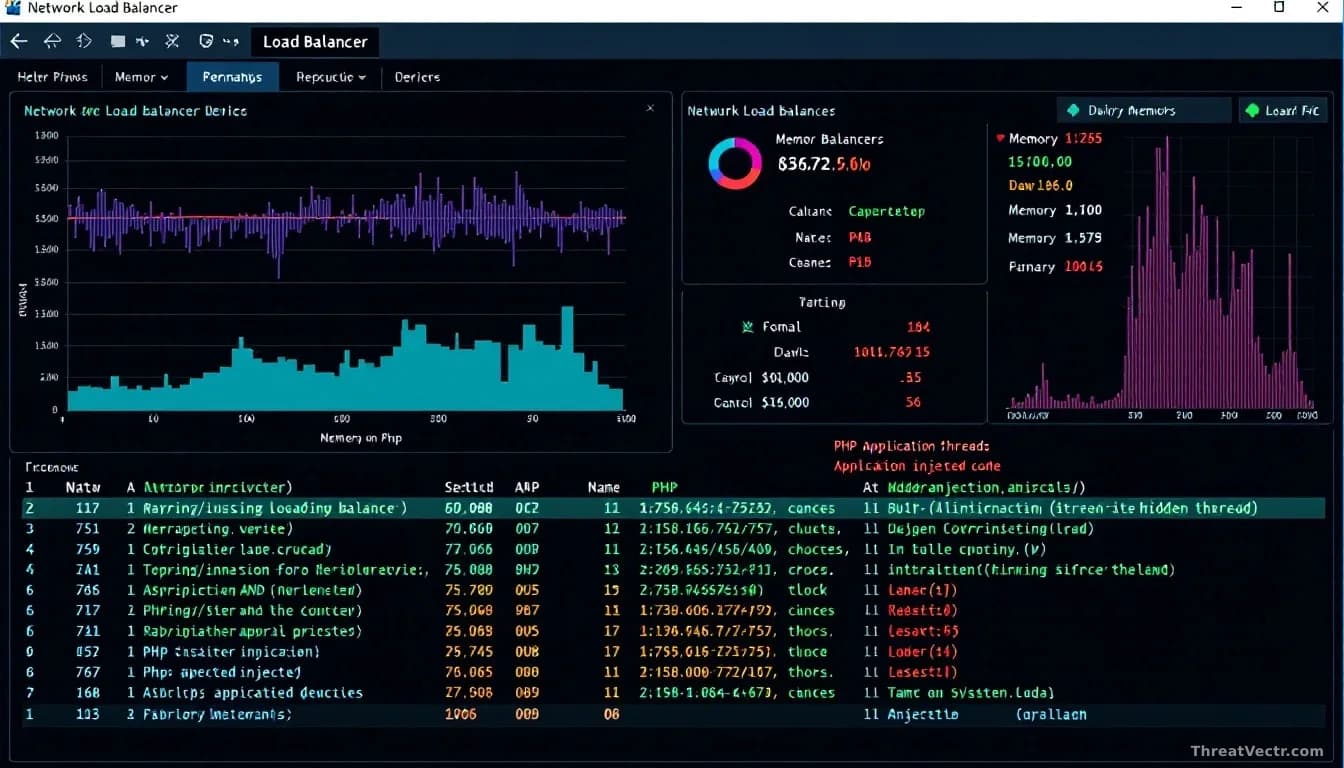Select row Rabrigiiather apparal priestes)
Image resolution: width=1344 pixels, height=768 pixels.
[672, 631]
